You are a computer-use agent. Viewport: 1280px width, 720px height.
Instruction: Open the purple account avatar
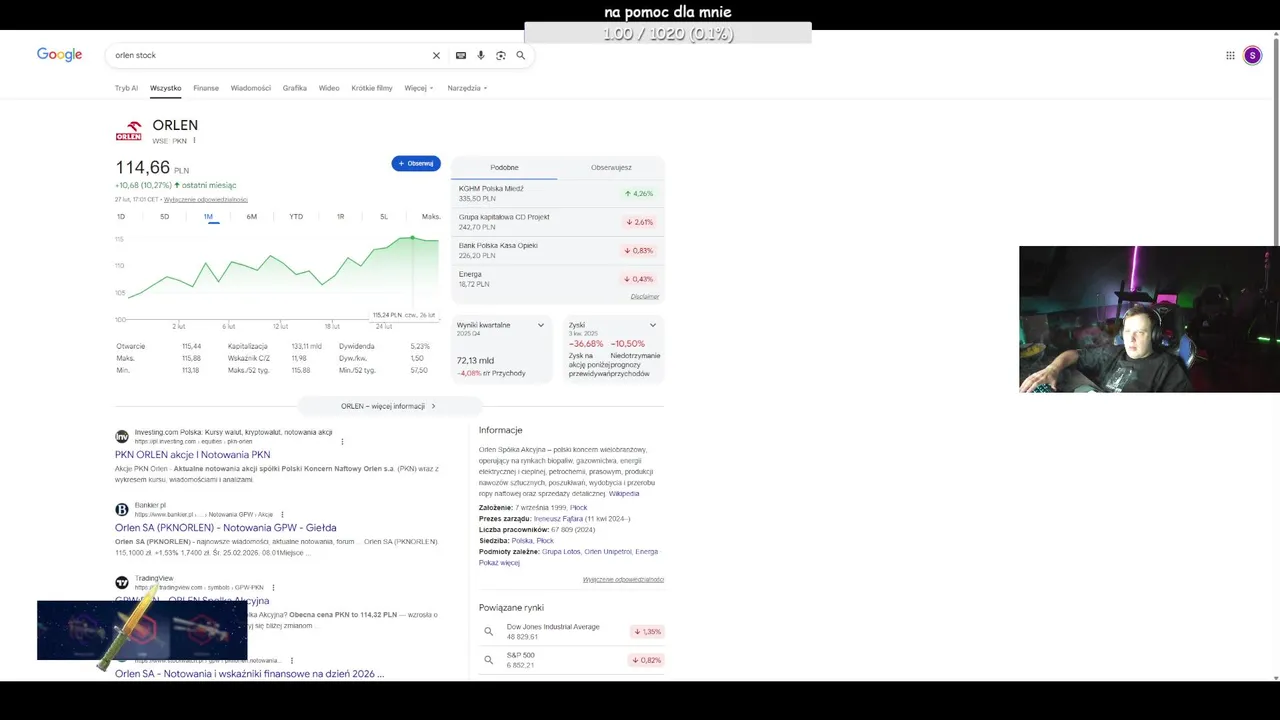(1252, 56)
